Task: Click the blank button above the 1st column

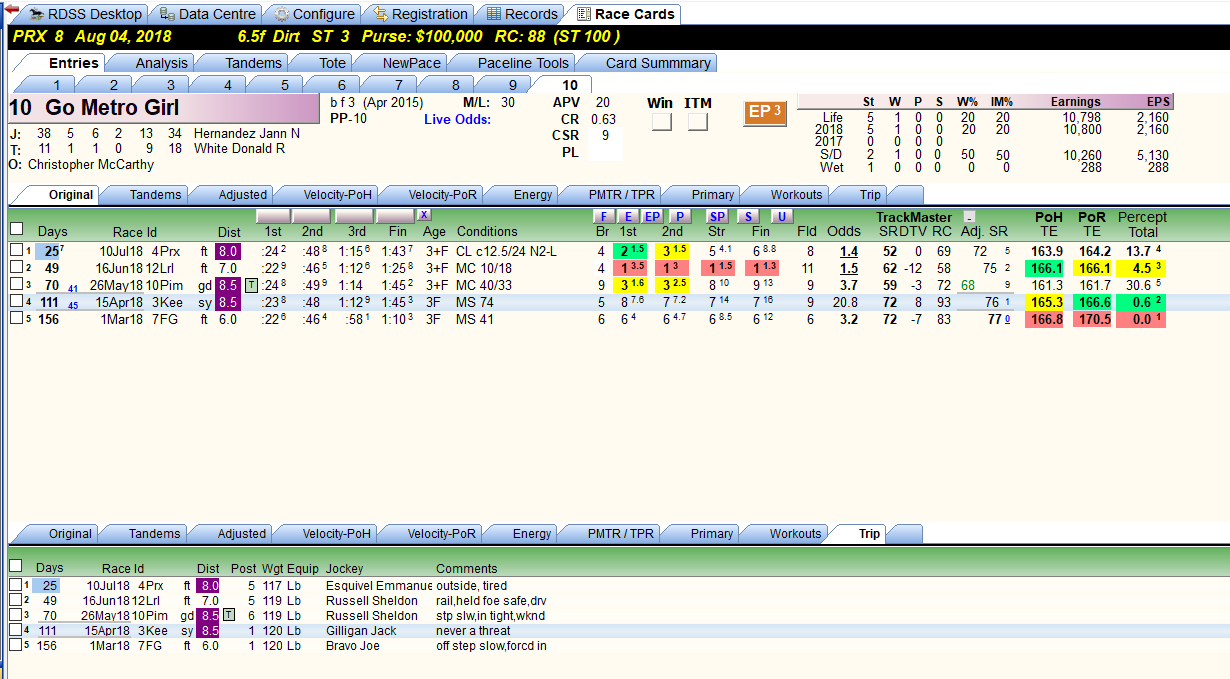Action: pos(273,216)
